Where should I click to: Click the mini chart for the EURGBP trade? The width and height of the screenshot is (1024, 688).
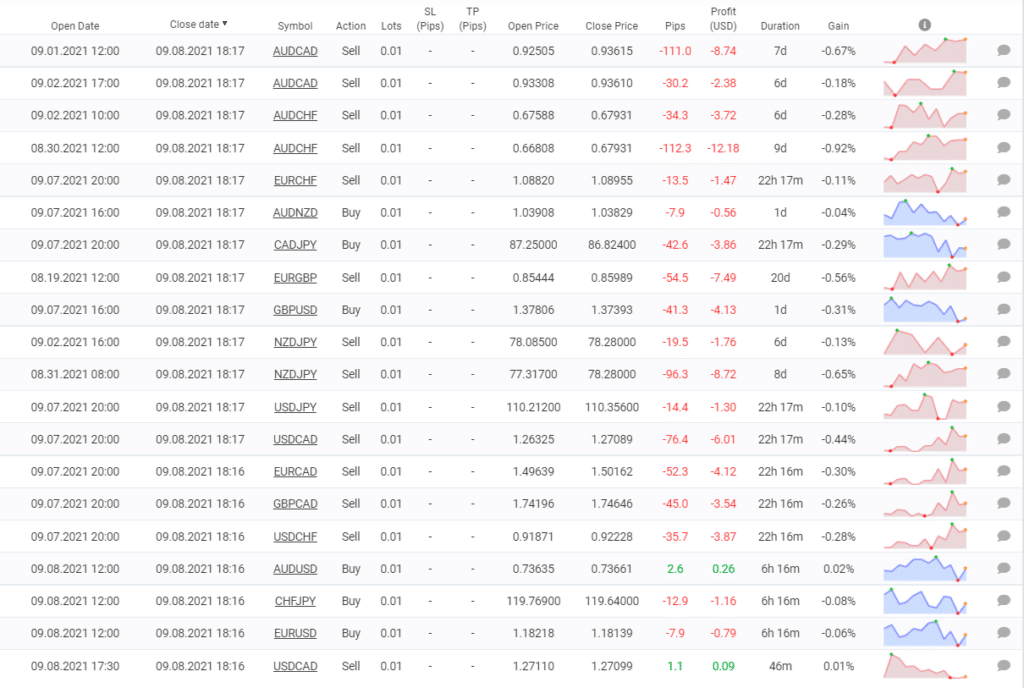(x=925, y=277)
